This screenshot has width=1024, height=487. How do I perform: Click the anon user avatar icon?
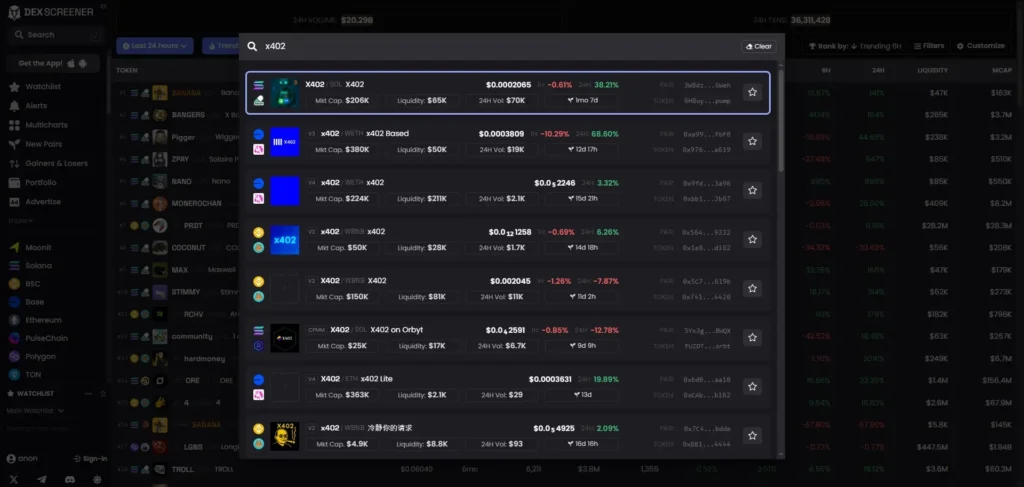(x=10, y=459)
